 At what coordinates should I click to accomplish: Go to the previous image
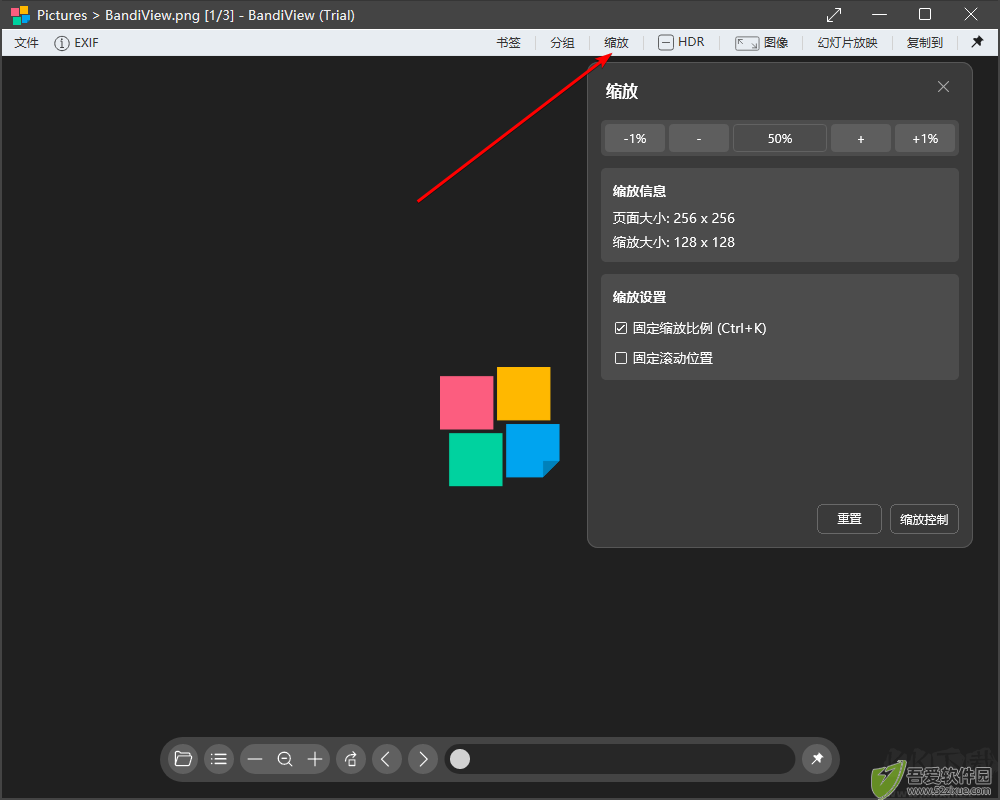(x=386, y=759)
